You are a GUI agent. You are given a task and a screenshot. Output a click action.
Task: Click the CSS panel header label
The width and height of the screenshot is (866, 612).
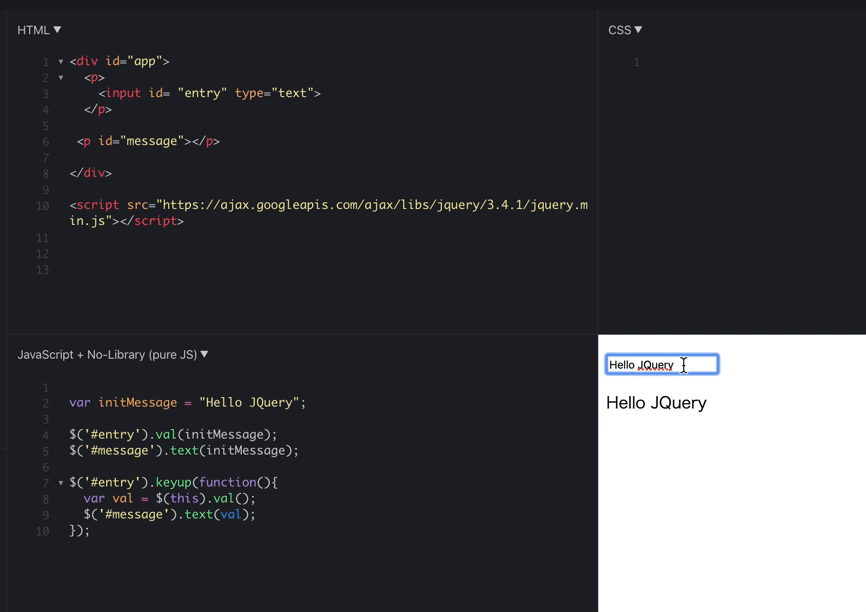[617, 29]
